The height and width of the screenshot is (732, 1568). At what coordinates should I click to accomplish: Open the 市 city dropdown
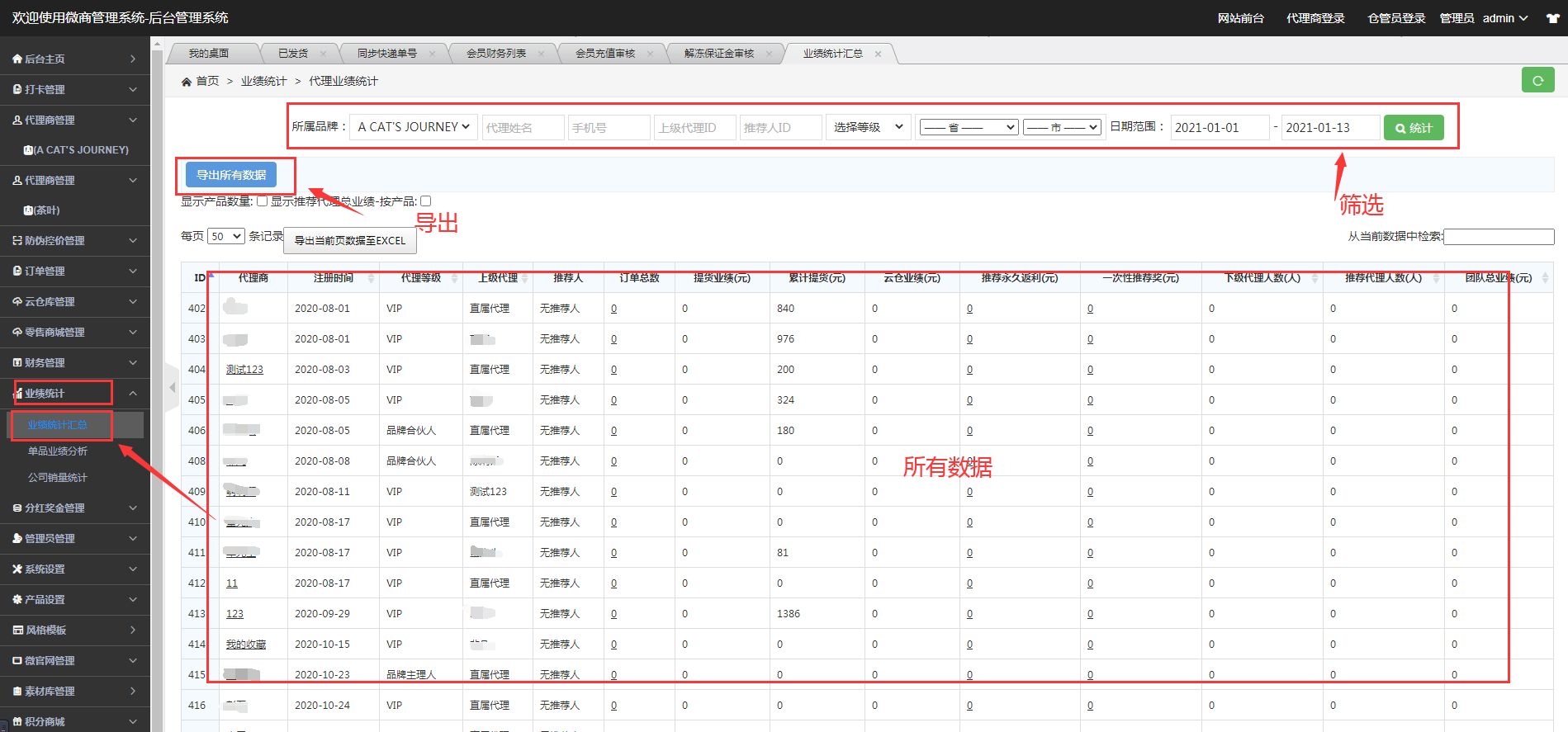click(1063, 127)
